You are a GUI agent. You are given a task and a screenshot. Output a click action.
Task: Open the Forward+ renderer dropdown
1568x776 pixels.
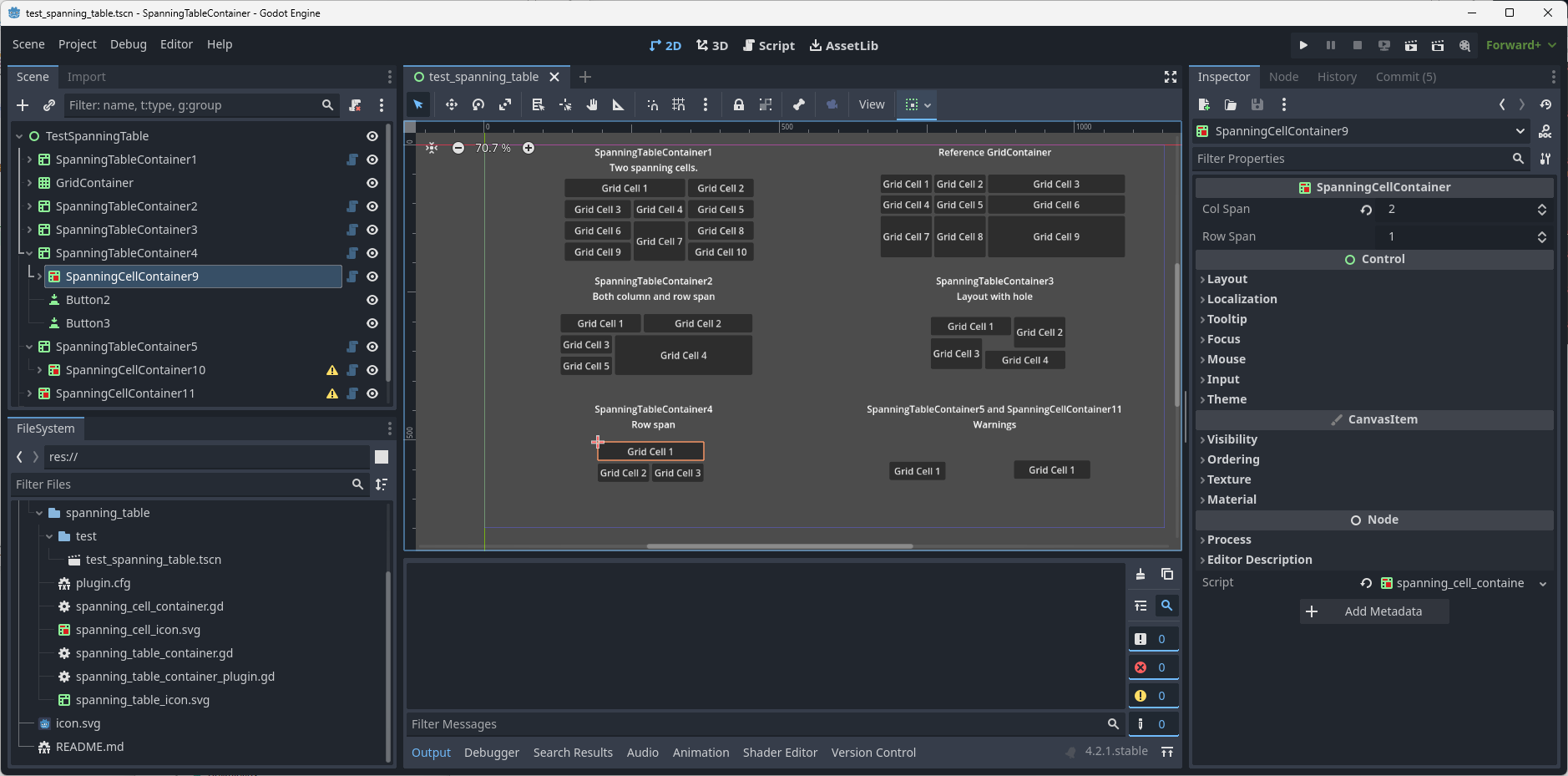click(1521, 45)
